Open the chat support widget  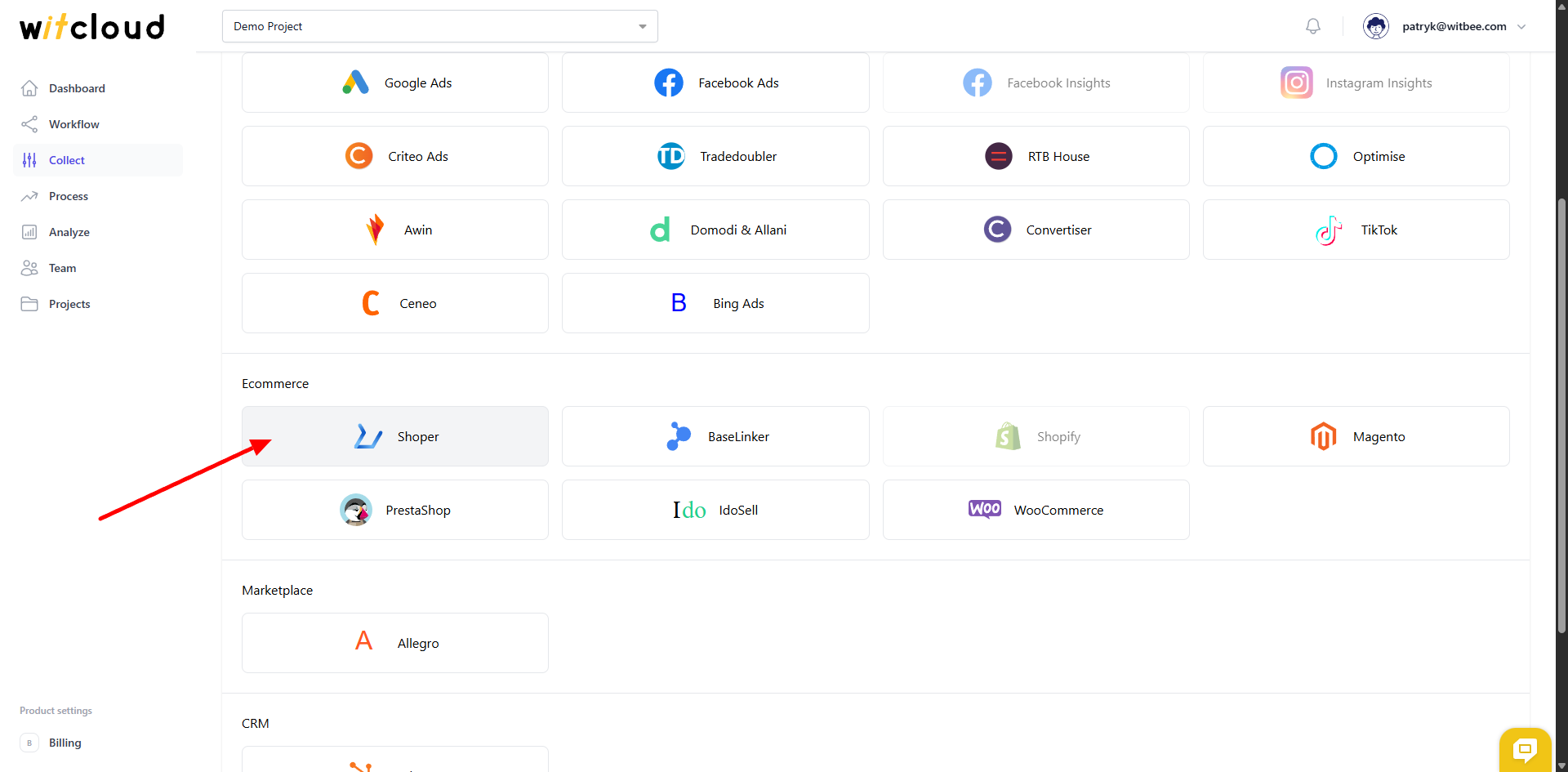(1525, 749)
